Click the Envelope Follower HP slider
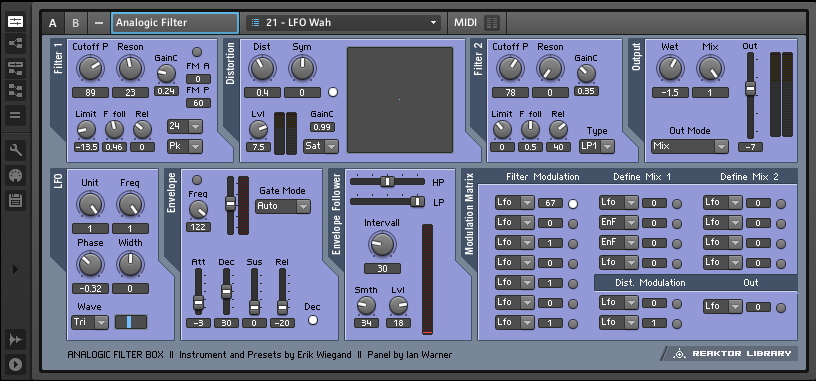816x381 pixels. 387,181
